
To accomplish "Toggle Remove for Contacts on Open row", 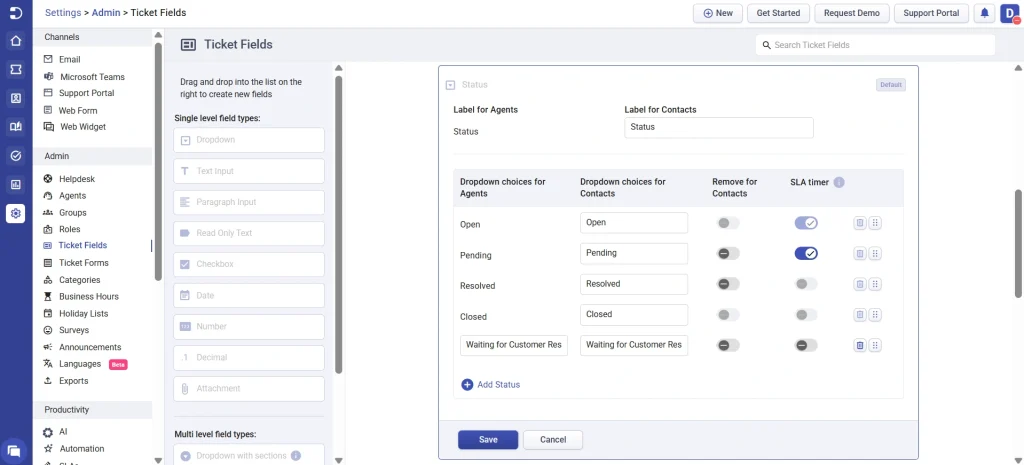I will (728, 223).
